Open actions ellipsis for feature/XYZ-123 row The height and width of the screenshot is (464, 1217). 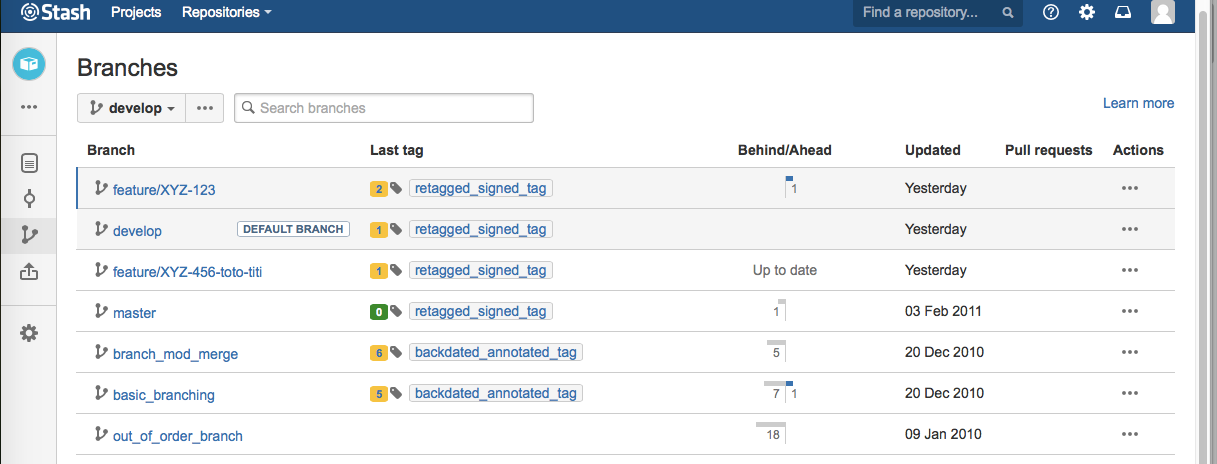pos(1130,188)
